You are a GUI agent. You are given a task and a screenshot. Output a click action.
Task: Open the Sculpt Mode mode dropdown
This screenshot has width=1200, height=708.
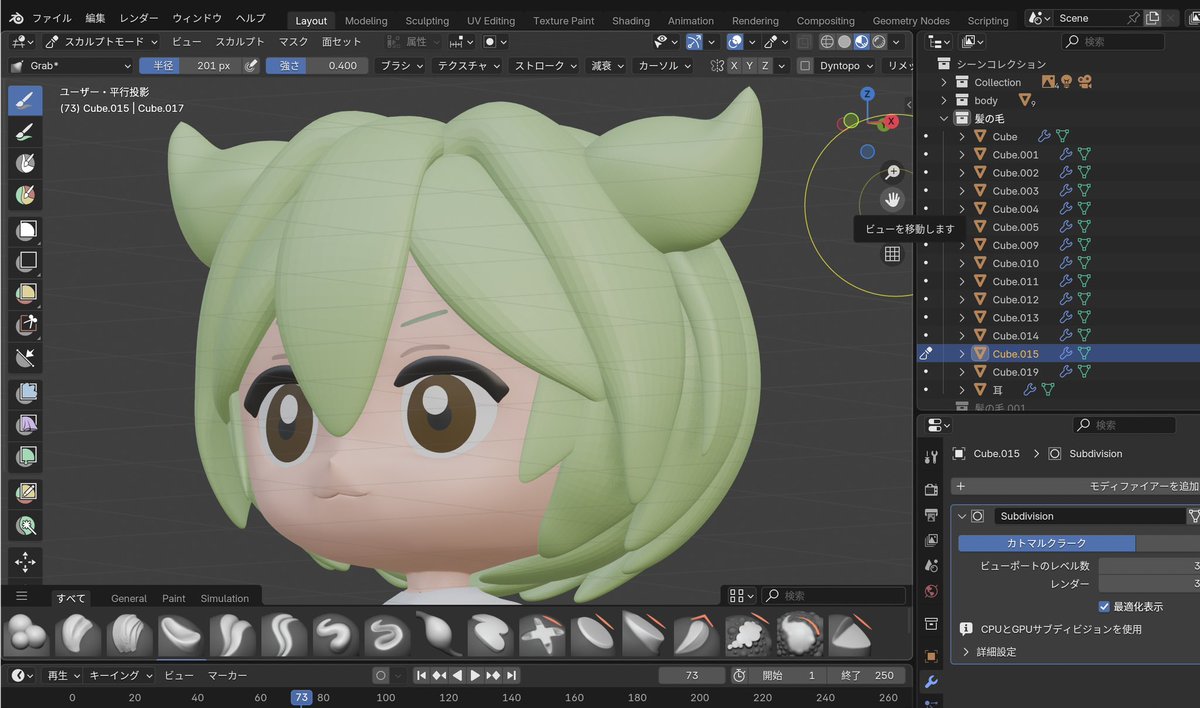point(101,42)
